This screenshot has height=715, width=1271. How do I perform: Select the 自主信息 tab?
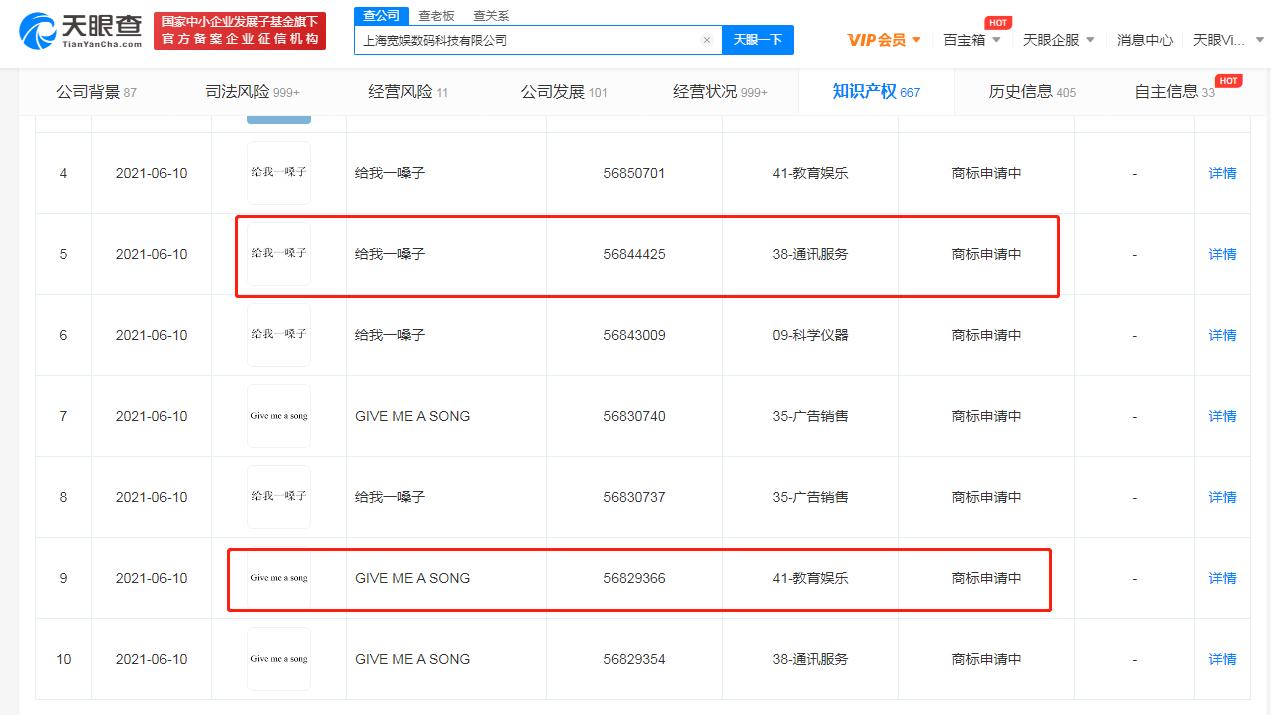point(1174,92)
